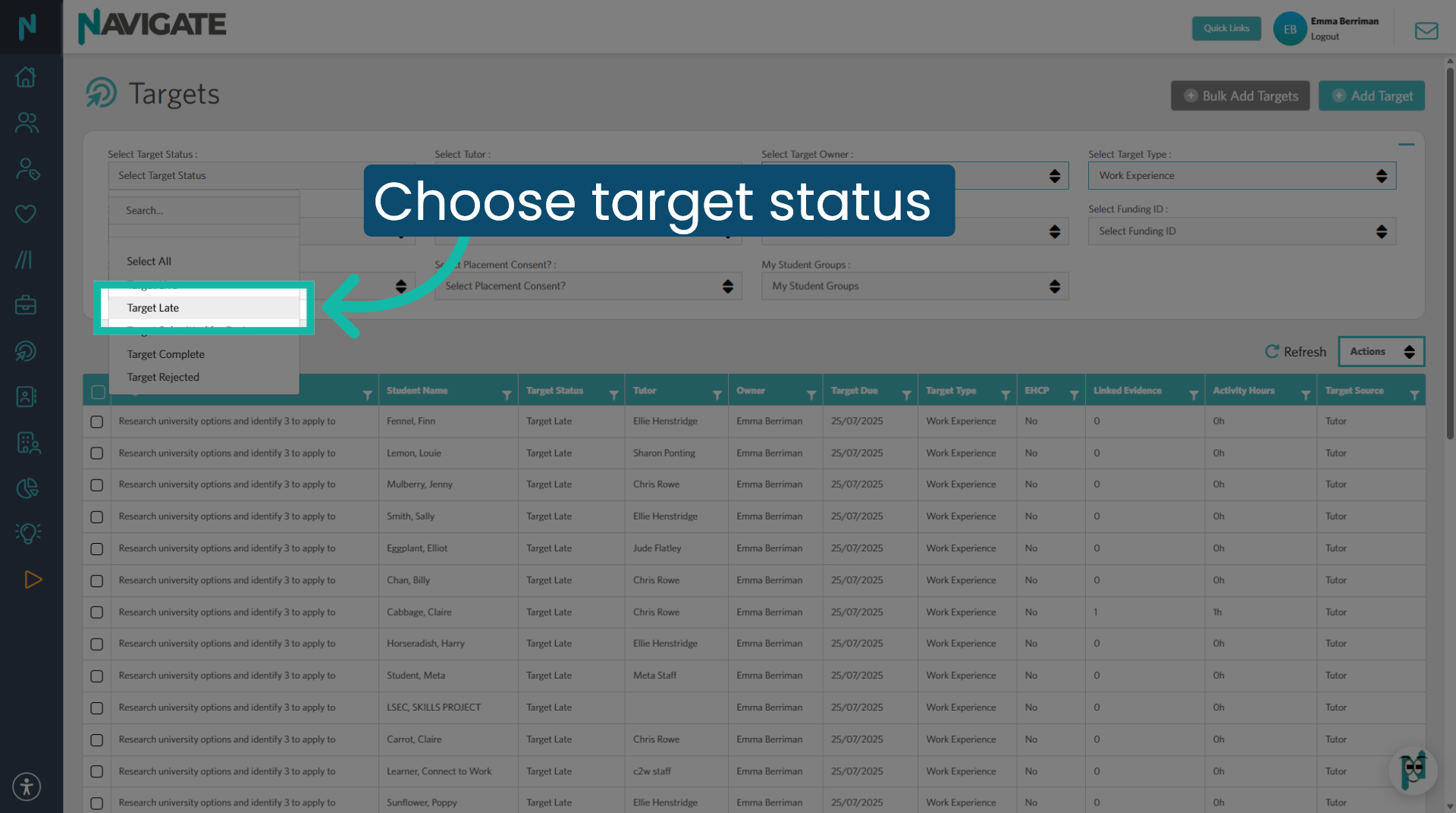Open the Select Target Status dropdown
The width and height of the screenshot is (1456, 813).
pos(262,175)
